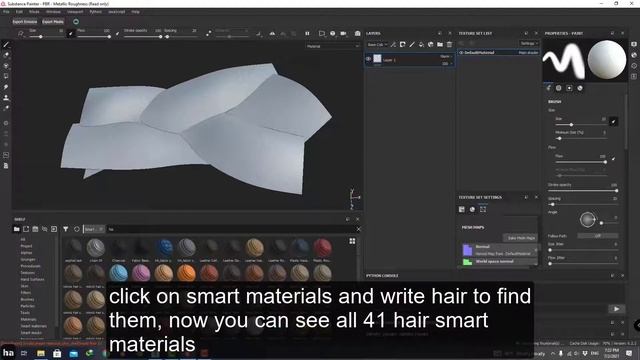Click the shelf search input field

(231, 229)
